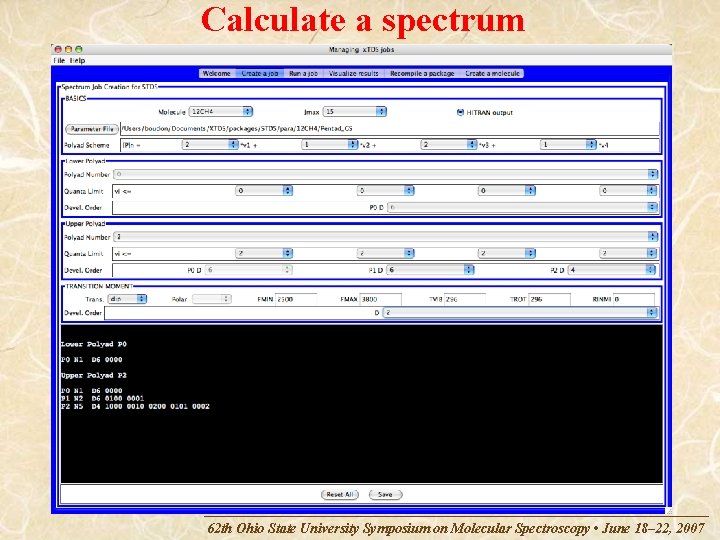Open fourth Upper Polyad quanta limit dropdown
The height and width of the screenshot is (540, 720).
[629, 253]
